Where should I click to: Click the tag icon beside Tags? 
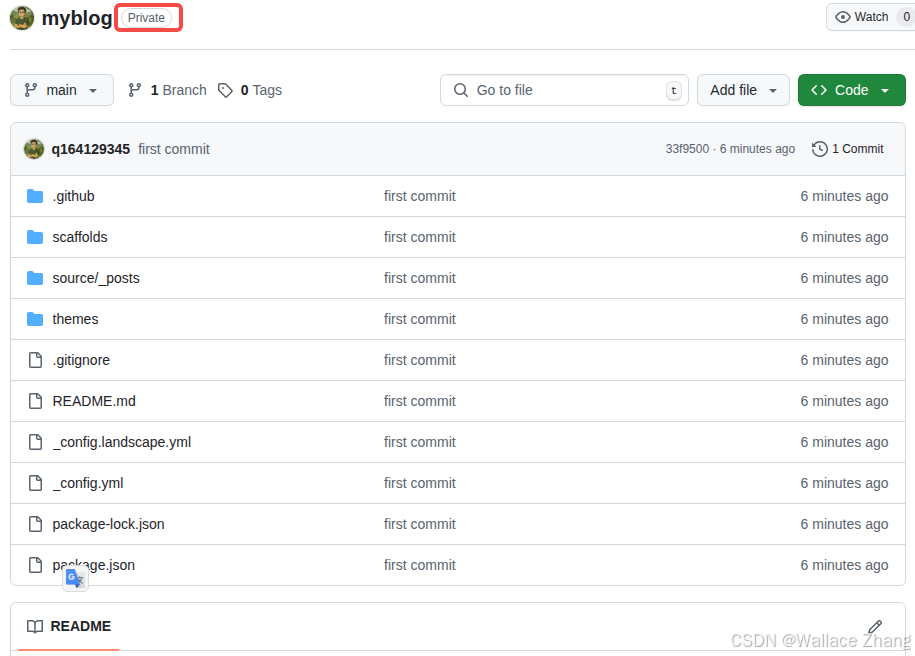225,90
